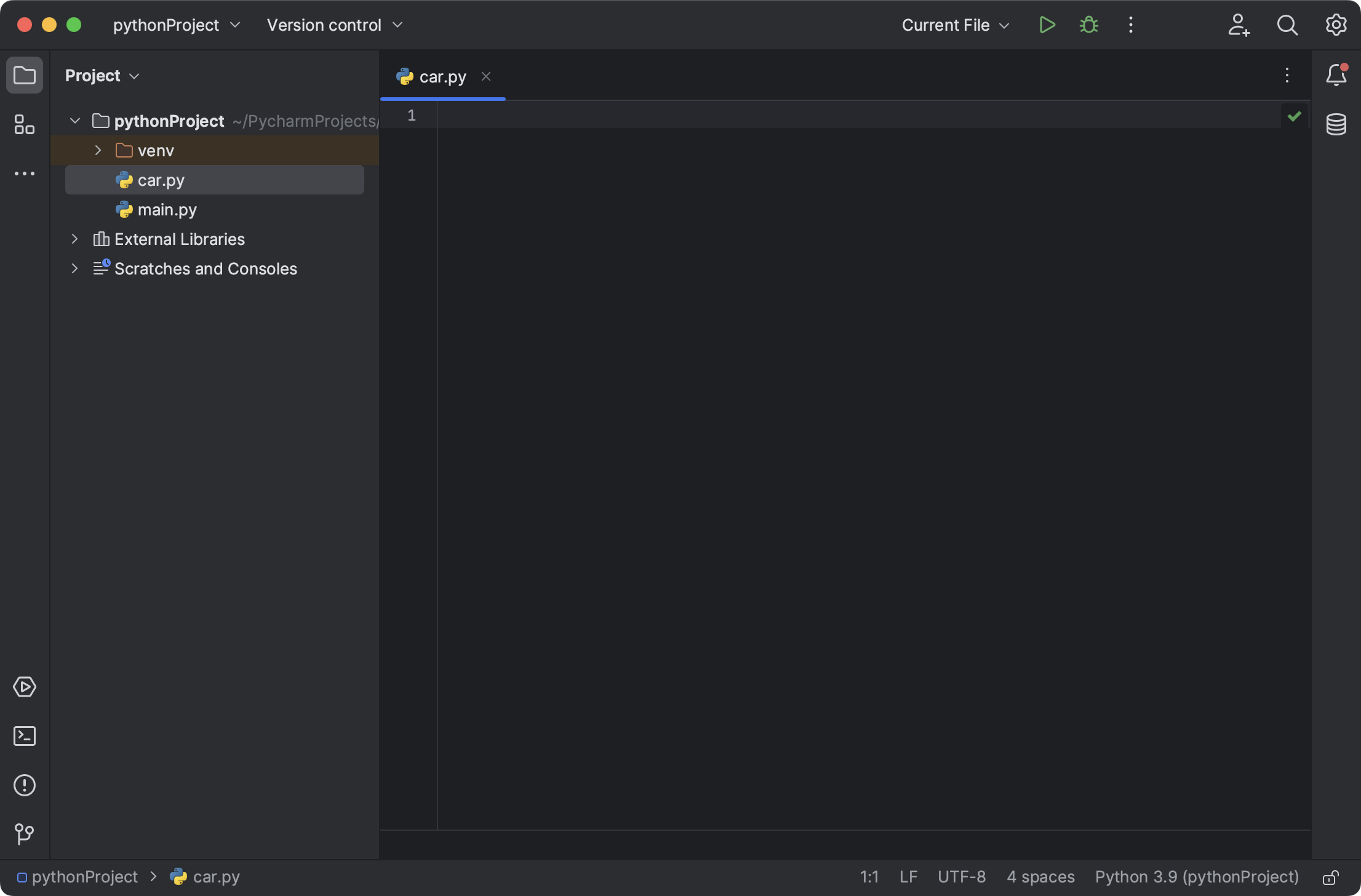Open Search Everywhere
The height and width of the screenshot is (896, 1361).
[1287, 25]
